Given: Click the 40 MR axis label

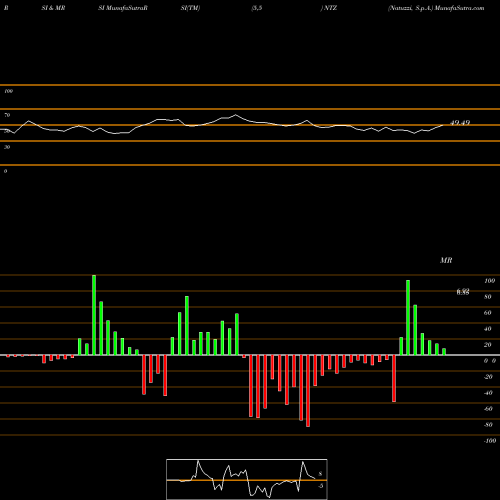Looking at the screenshot, I should (x=488, y=329).
